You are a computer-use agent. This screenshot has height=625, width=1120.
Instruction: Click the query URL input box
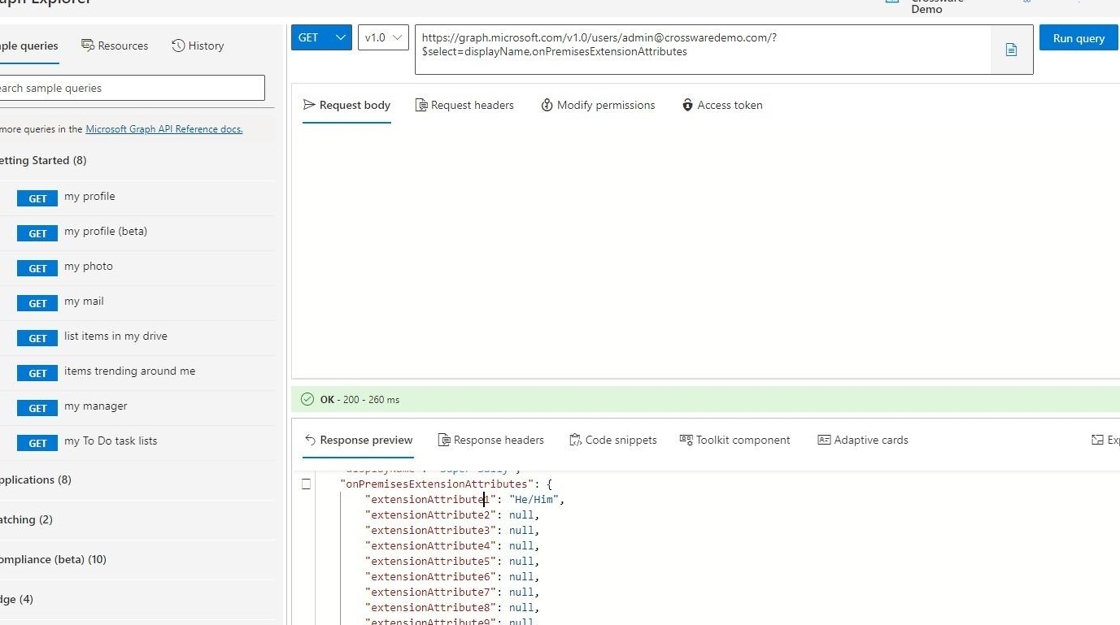tap(703, 49)
